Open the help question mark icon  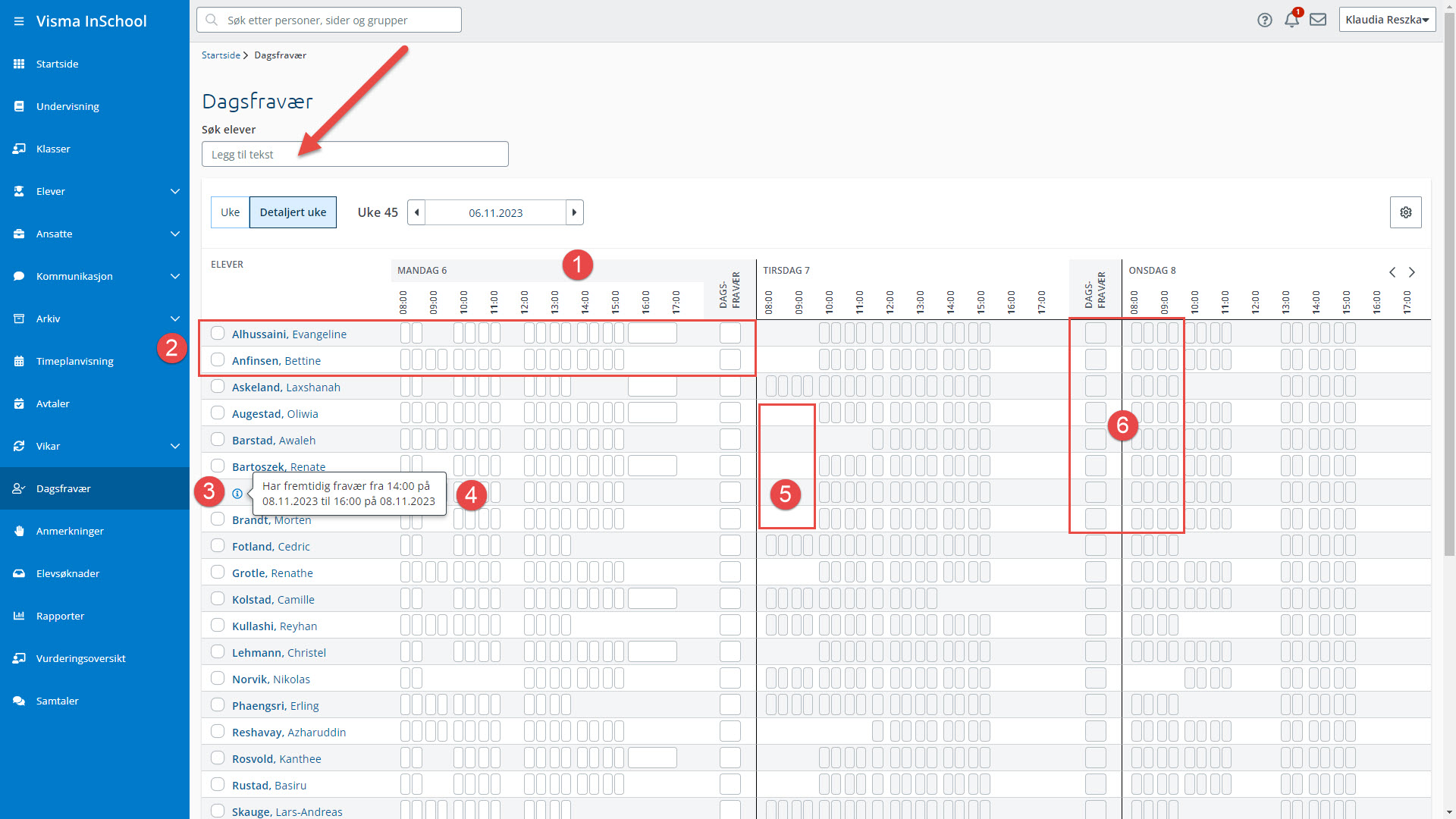1264,20
